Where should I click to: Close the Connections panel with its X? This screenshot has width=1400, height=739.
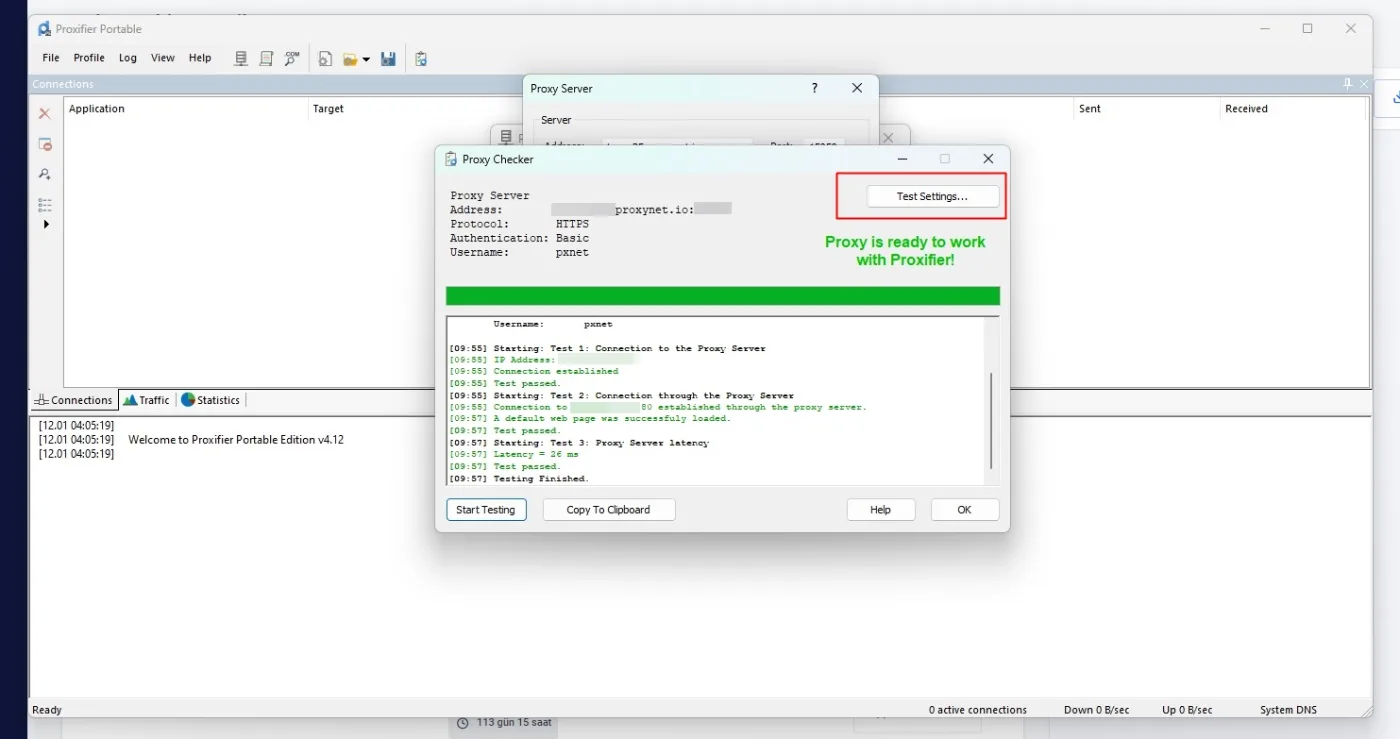pos(1363,84)
